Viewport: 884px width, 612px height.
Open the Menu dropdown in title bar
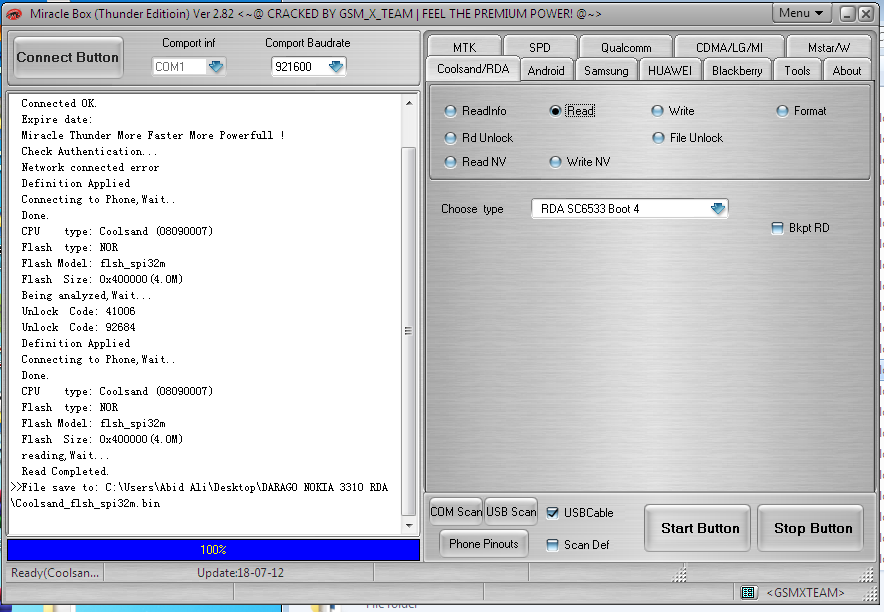pyautogui.click(x=801, y=13)
